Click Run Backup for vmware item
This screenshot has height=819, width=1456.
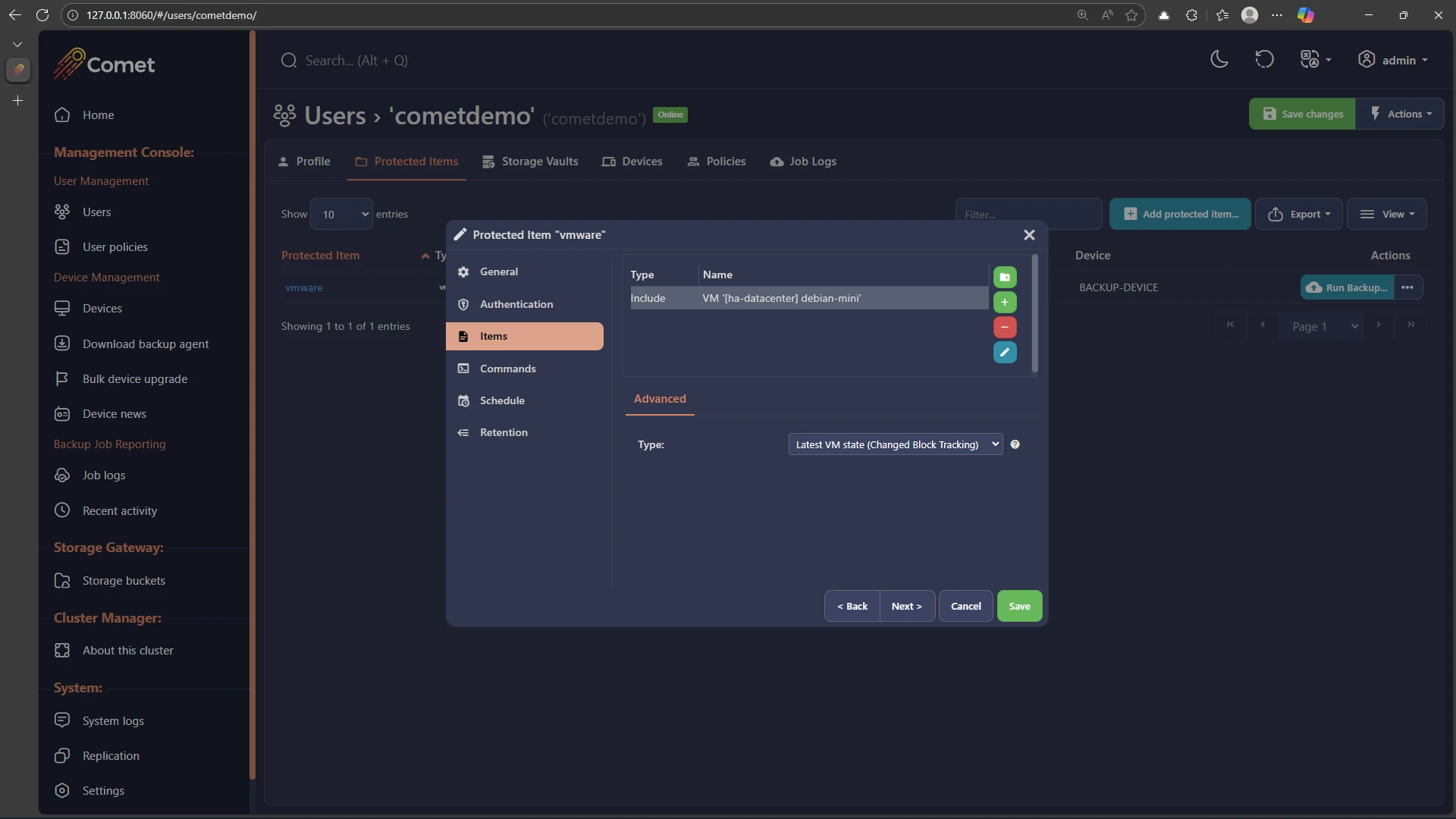pos(1347,287)
